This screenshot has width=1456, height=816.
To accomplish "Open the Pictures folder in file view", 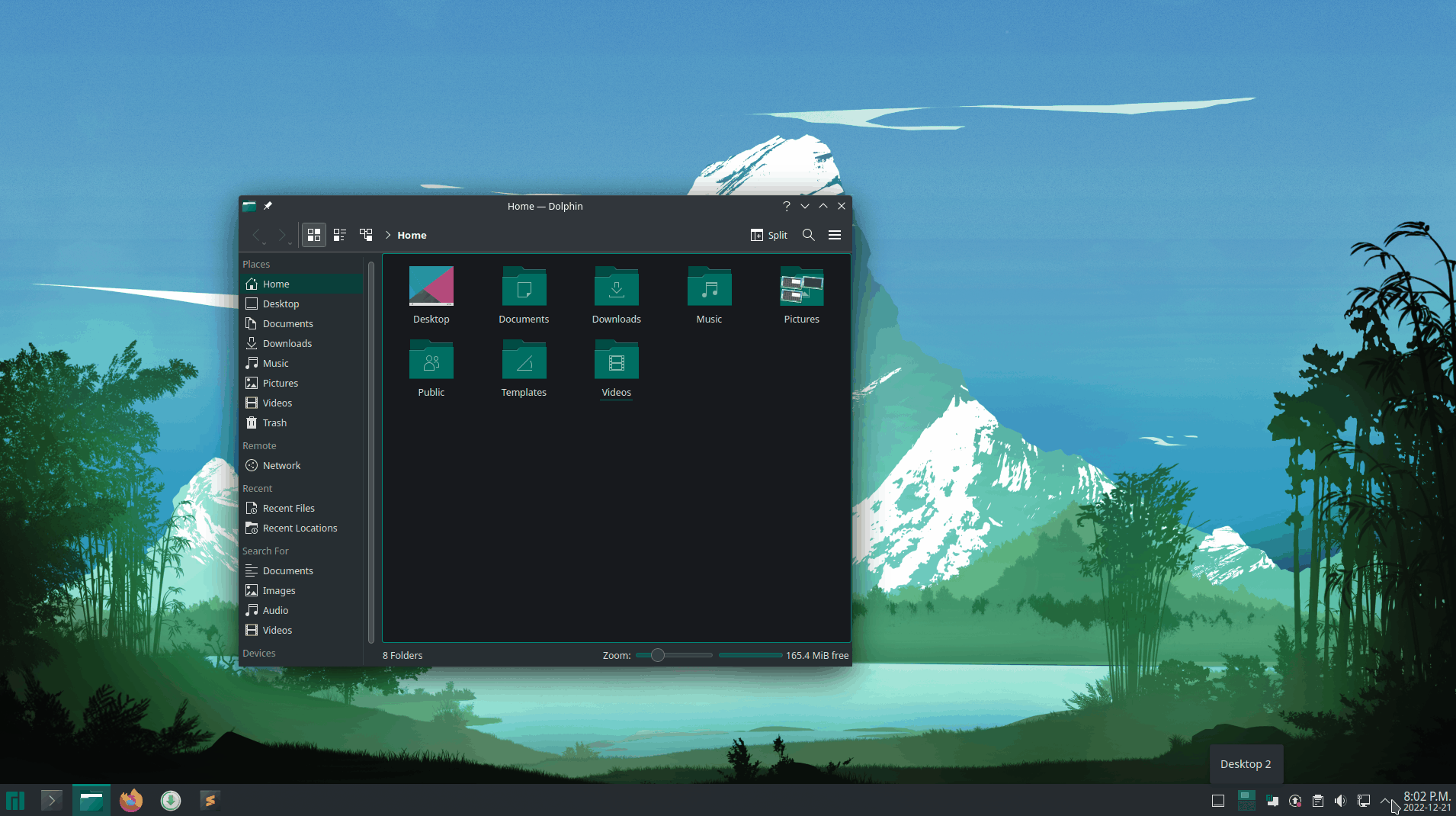I will click(802, 294).
